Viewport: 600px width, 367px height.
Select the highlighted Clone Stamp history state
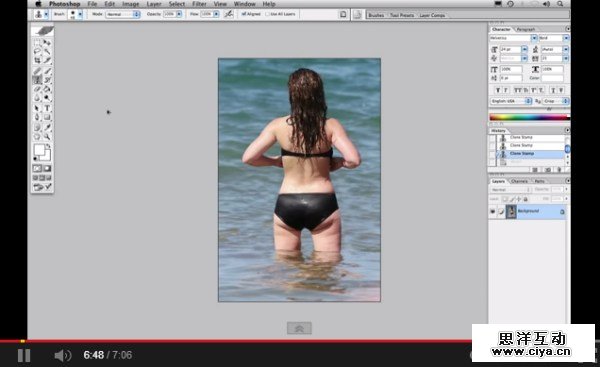[x=530, y=153]
